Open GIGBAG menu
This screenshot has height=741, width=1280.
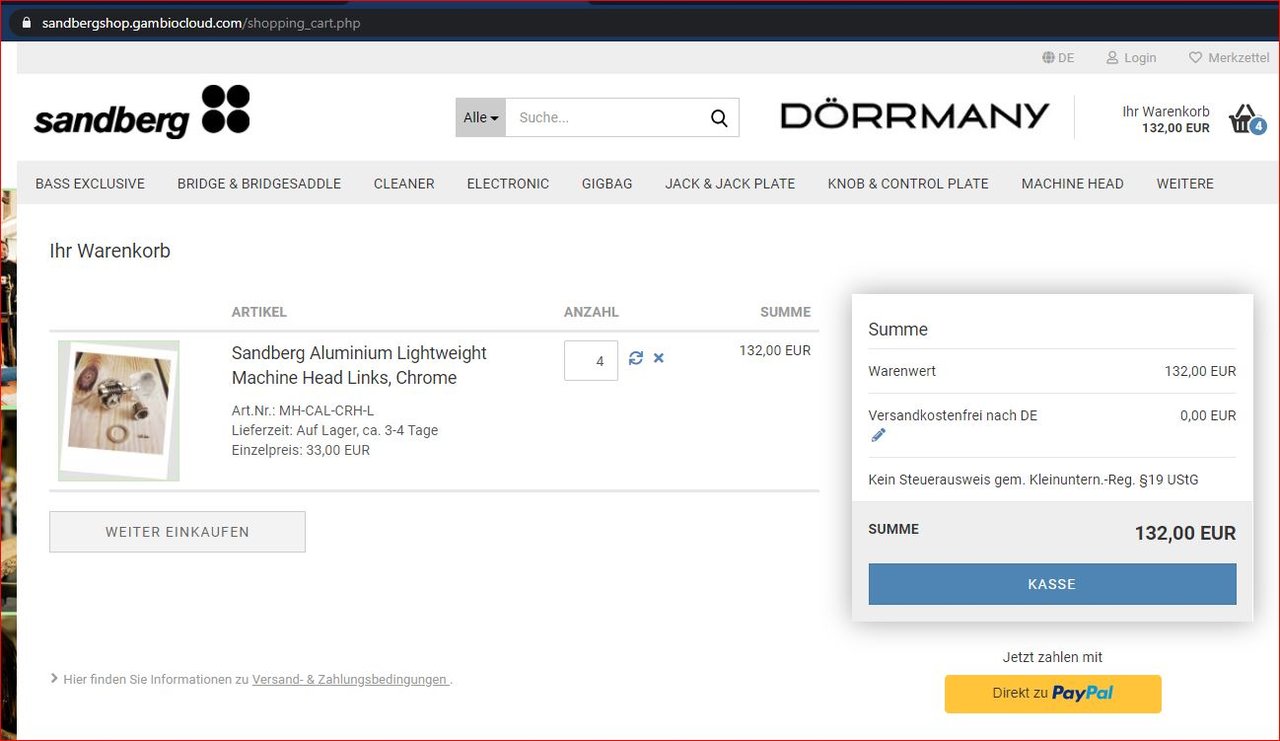coord(607,183)
